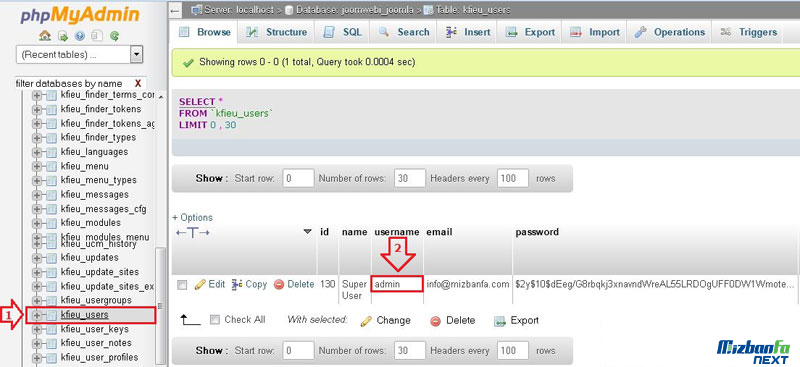Sort by the password column header
This screenshot has height=367, width=800.
pos(537,232)
